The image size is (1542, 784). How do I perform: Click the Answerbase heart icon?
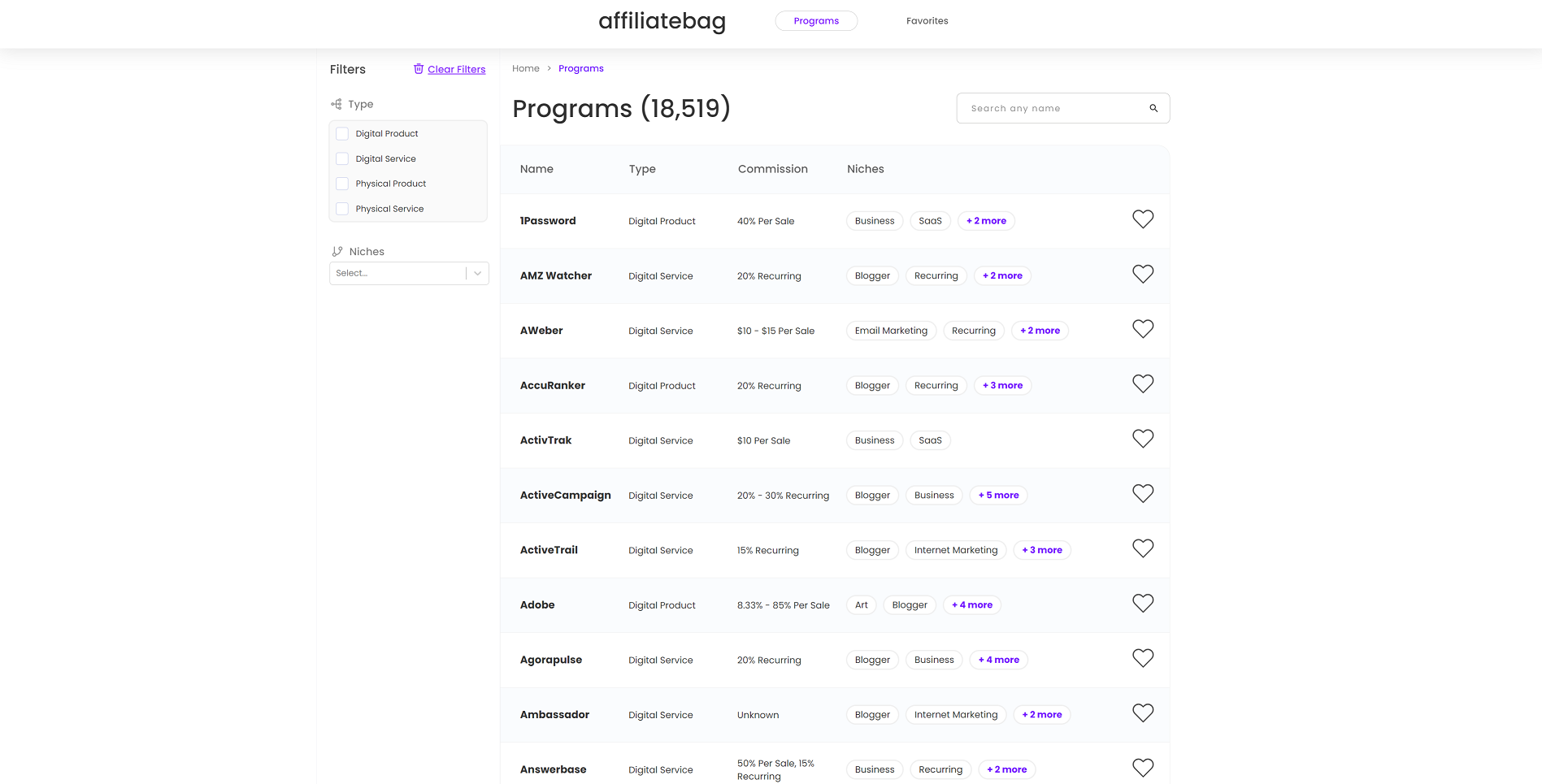pyautogui.click(x=1143, y=768)
